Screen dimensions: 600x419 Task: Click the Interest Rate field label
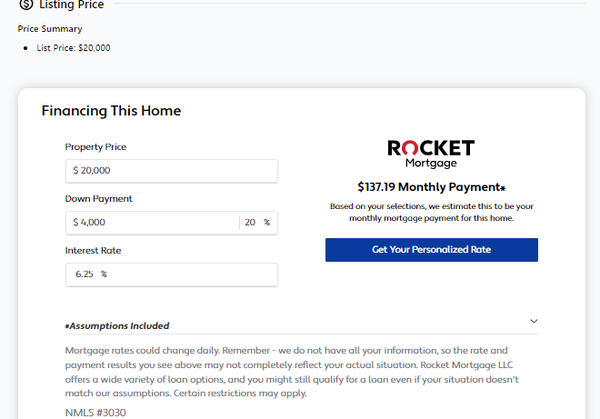[x=93, y=251]
